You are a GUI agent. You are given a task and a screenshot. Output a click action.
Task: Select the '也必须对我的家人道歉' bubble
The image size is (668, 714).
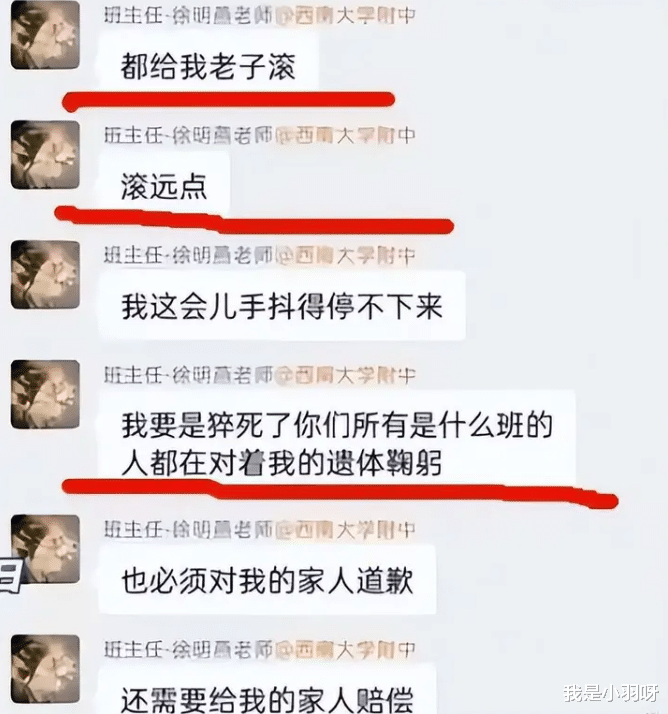267,580
